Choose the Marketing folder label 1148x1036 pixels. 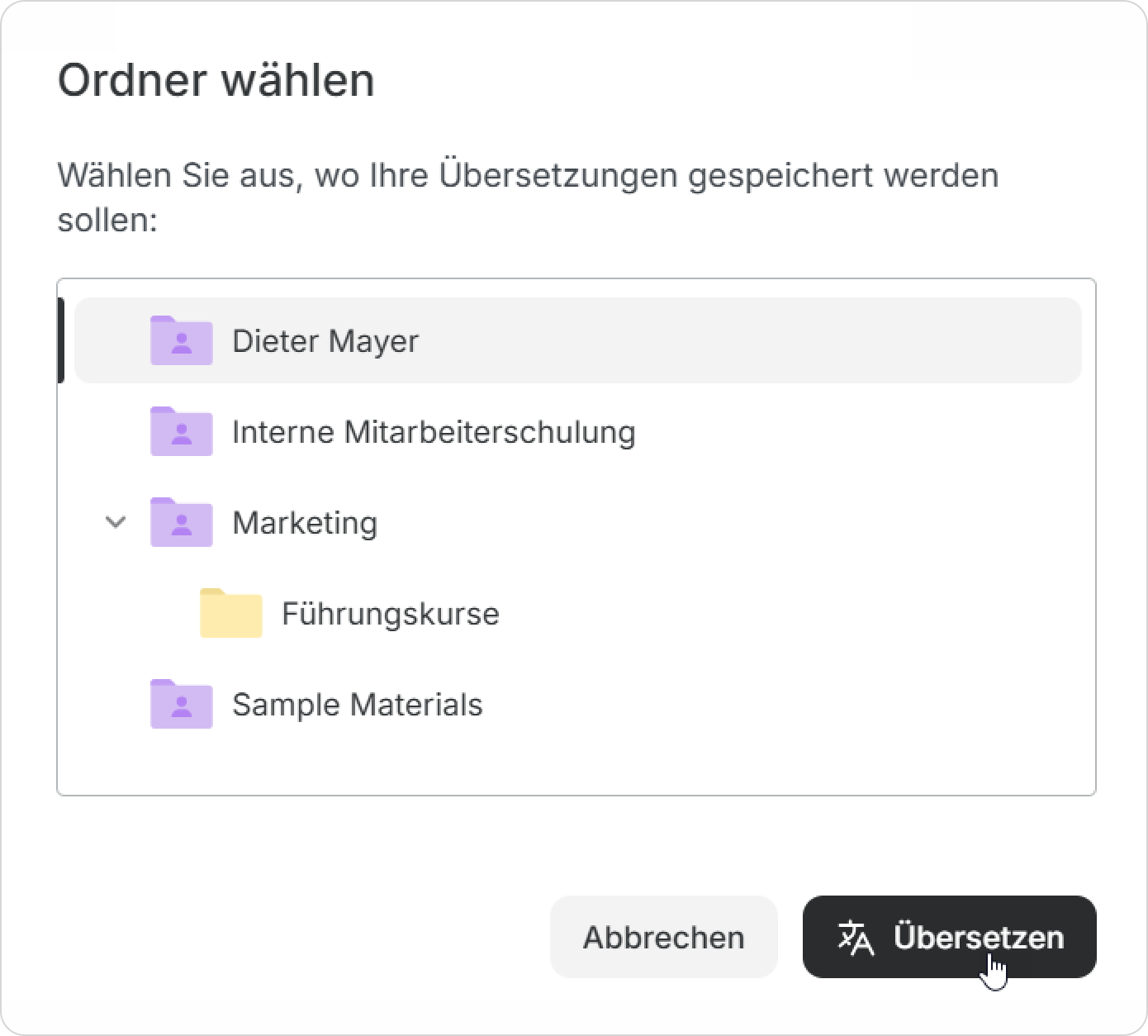(305, 523)
